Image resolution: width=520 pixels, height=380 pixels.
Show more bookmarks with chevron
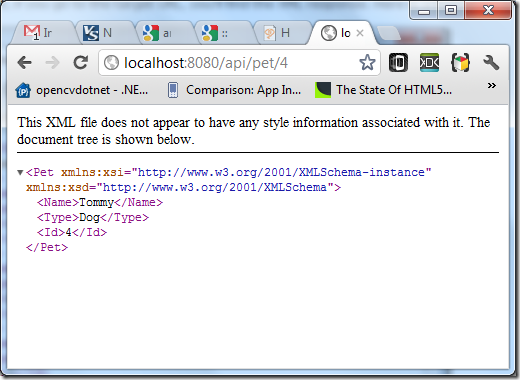pyautogui.click(x=491, y=86)
